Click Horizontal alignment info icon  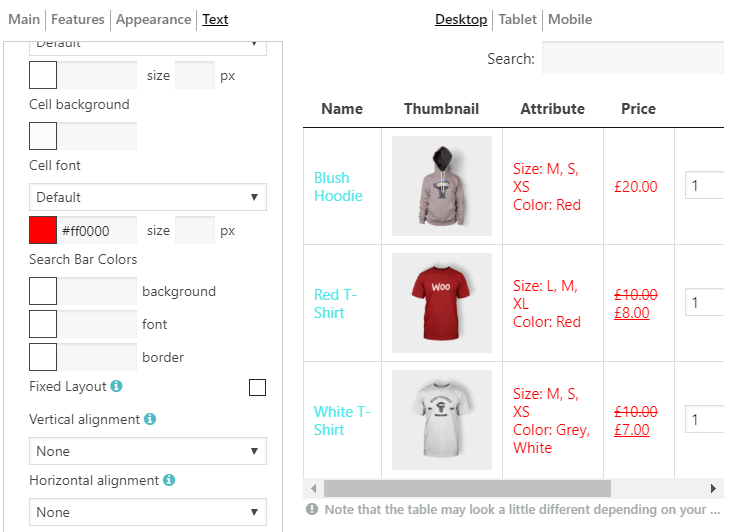169,480
